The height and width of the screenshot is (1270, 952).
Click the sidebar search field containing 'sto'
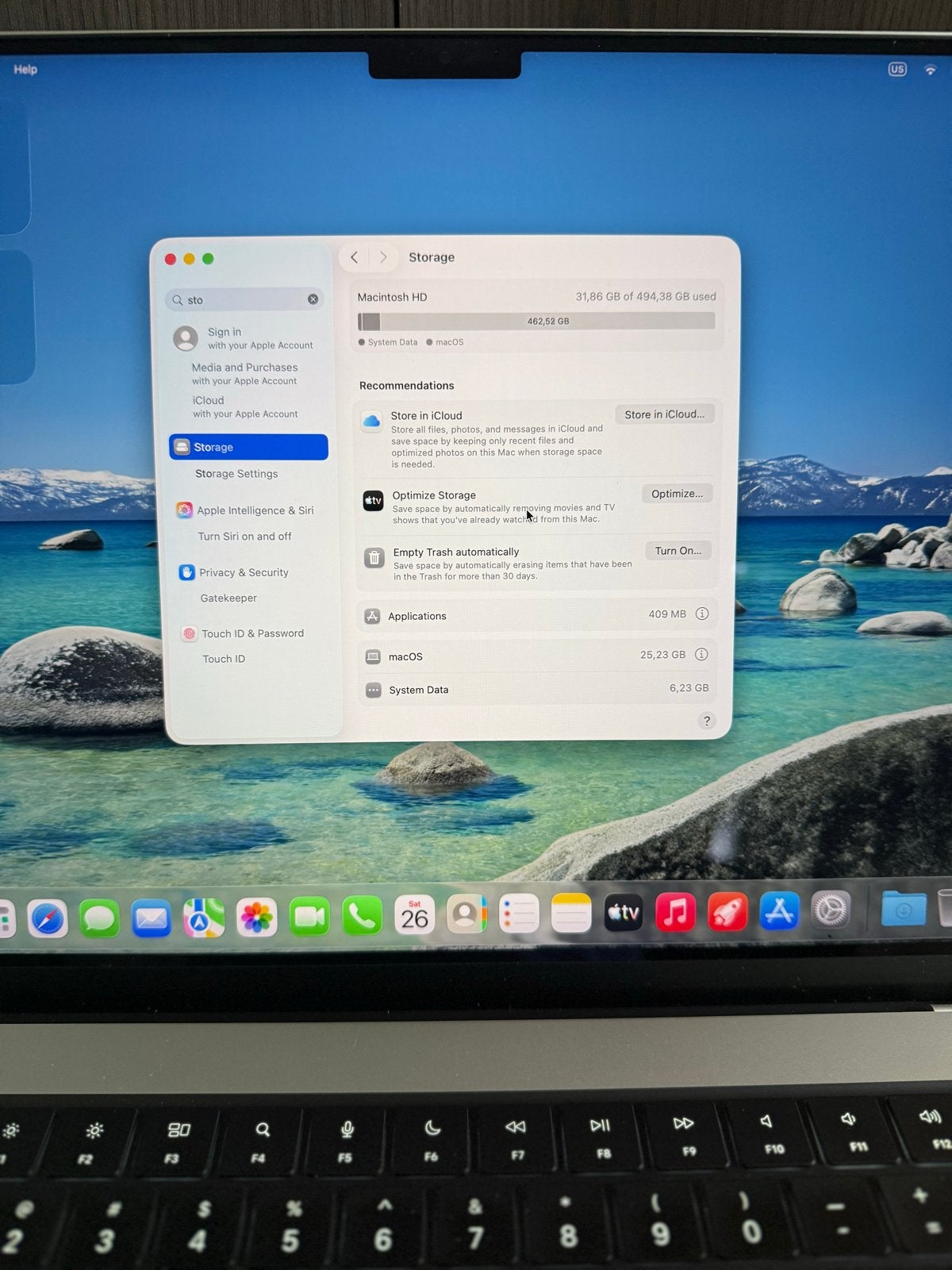(244, 299)
